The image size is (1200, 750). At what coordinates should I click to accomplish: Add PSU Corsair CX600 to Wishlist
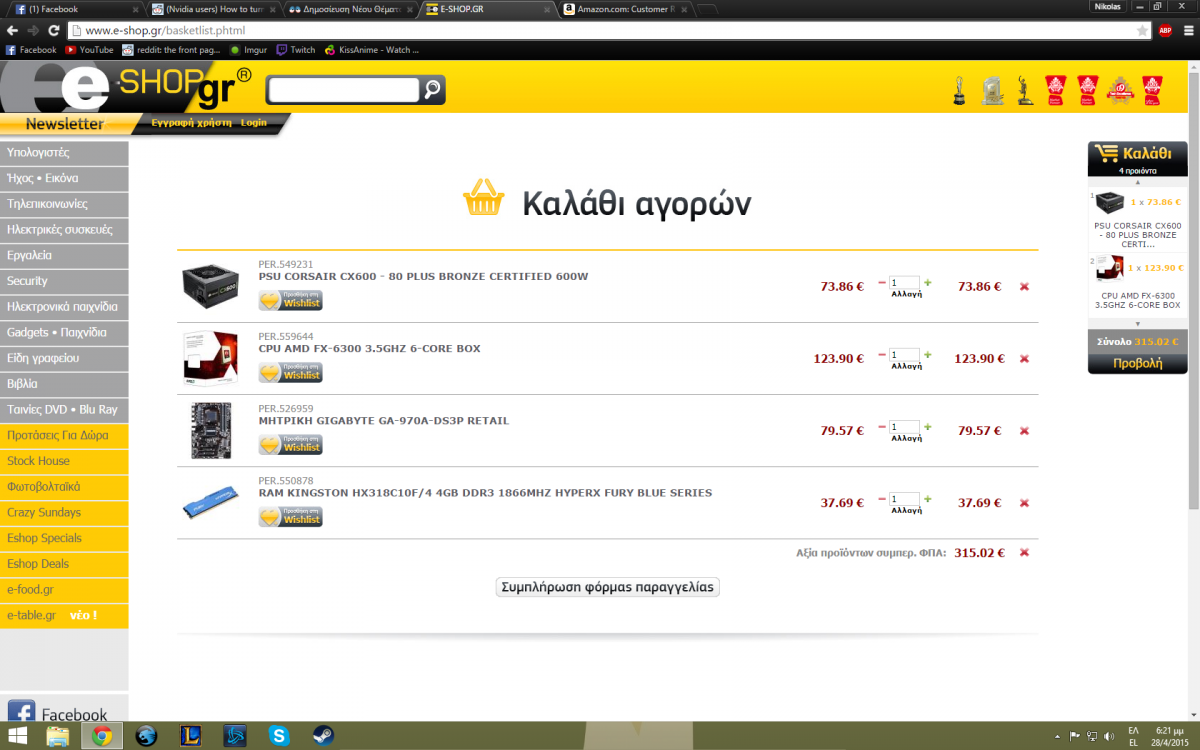click(x=291, y=301)
